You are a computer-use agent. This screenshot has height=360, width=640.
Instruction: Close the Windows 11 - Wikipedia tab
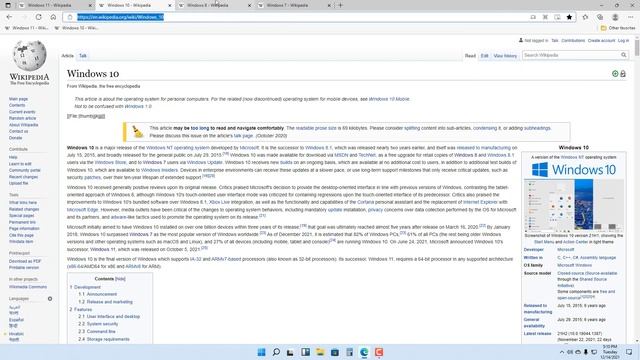90,6
